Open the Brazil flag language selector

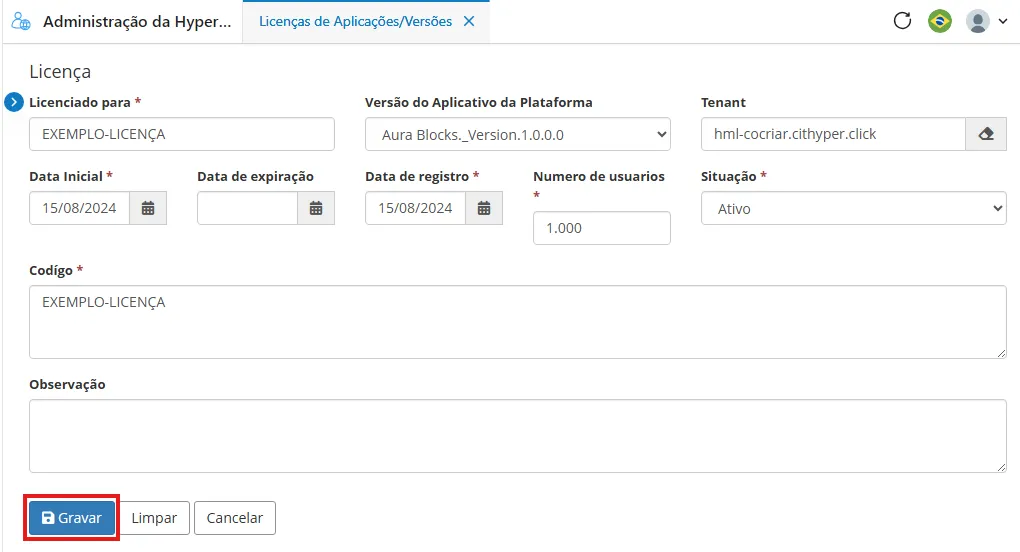pyautogui.click(x=939, y=21)
